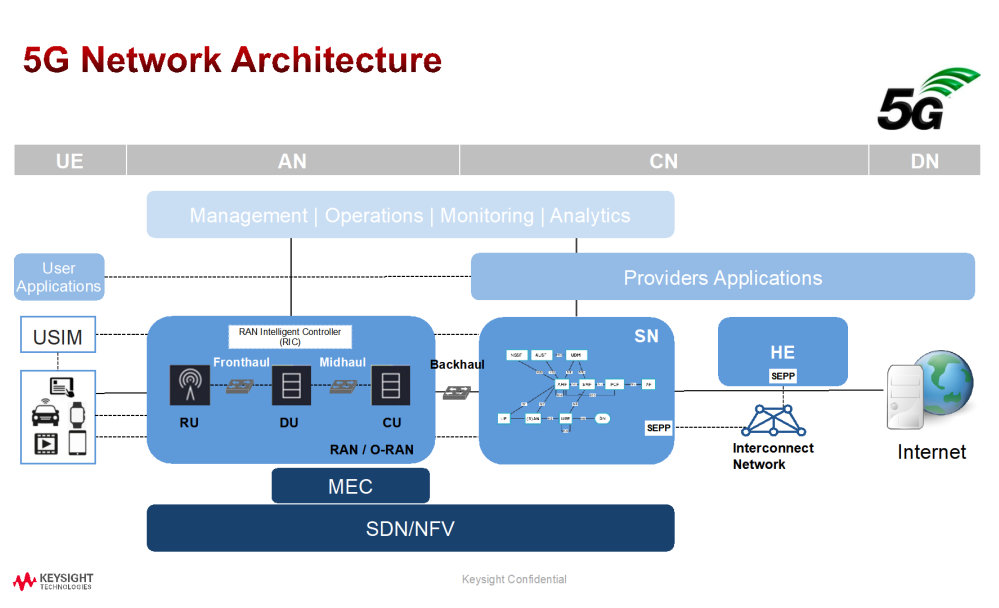Click the USIM box
Screen dimensions: 999x608
coord(58,335)
